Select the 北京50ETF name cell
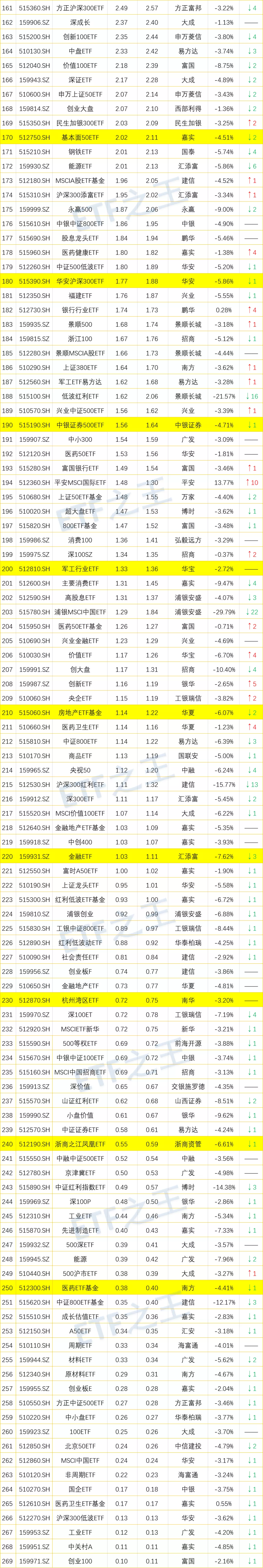 [x=80, y=1446]
